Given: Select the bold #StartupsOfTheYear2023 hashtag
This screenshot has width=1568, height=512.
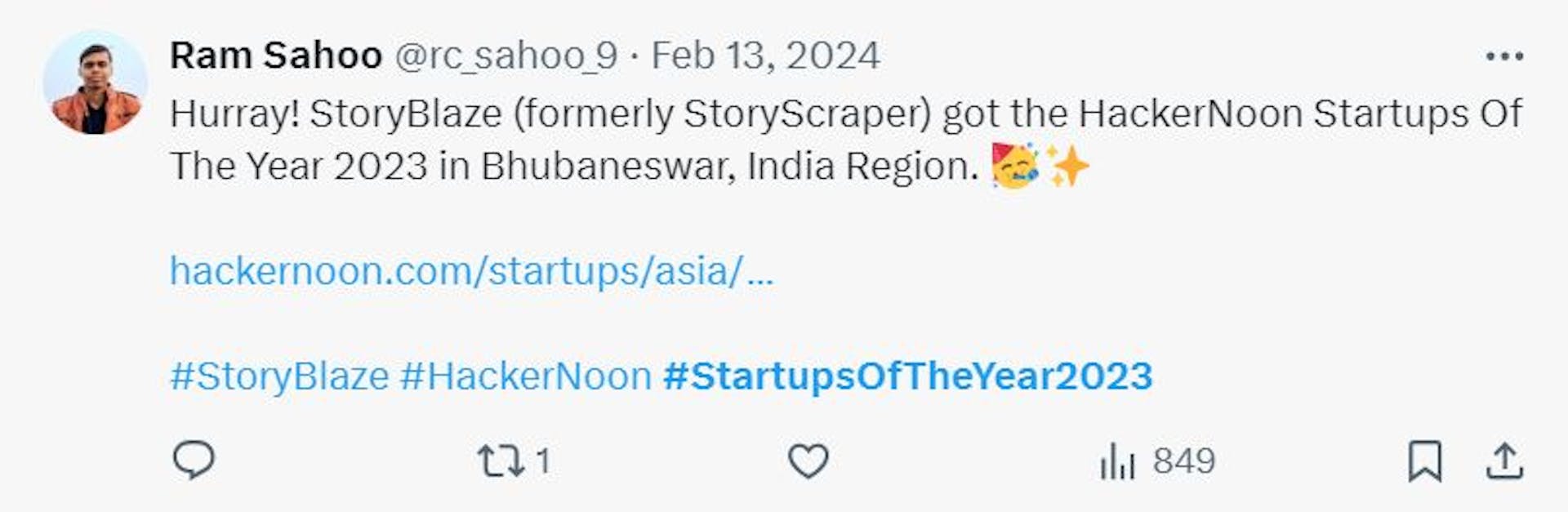Looking at the screenshot, I should [x=907, y=376].
